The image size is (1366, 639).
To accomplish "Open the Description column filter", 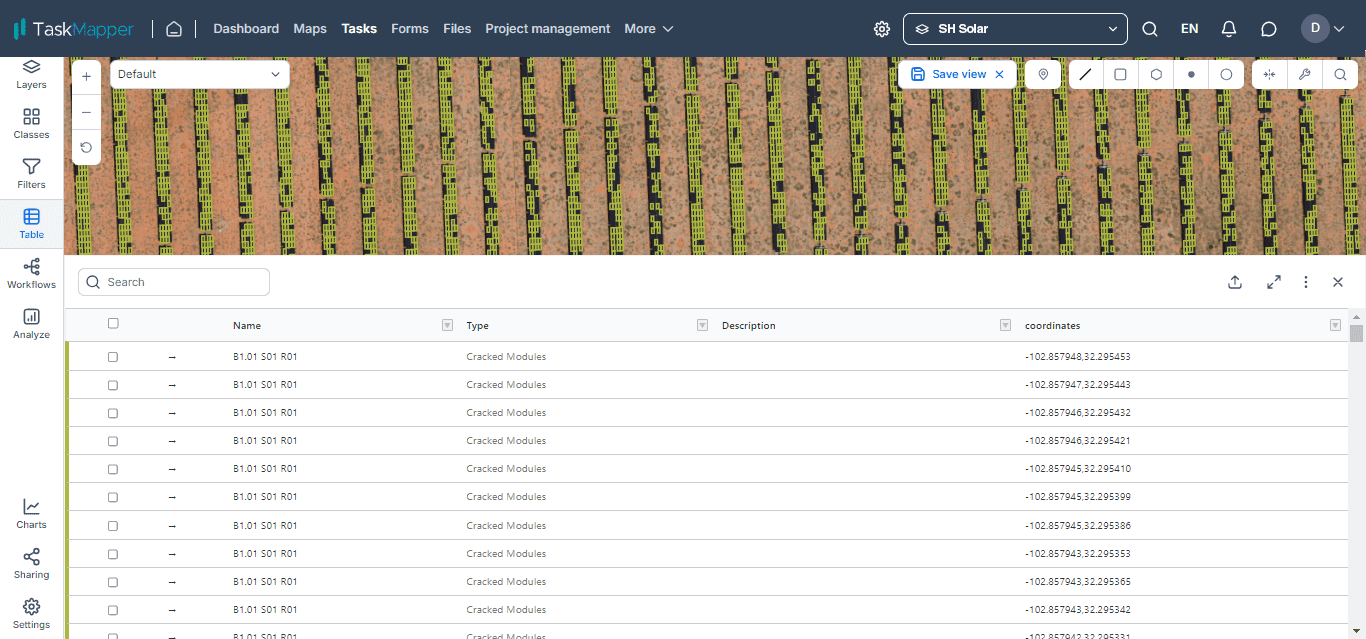I will pyautogui.click(x=1005, y=325).
